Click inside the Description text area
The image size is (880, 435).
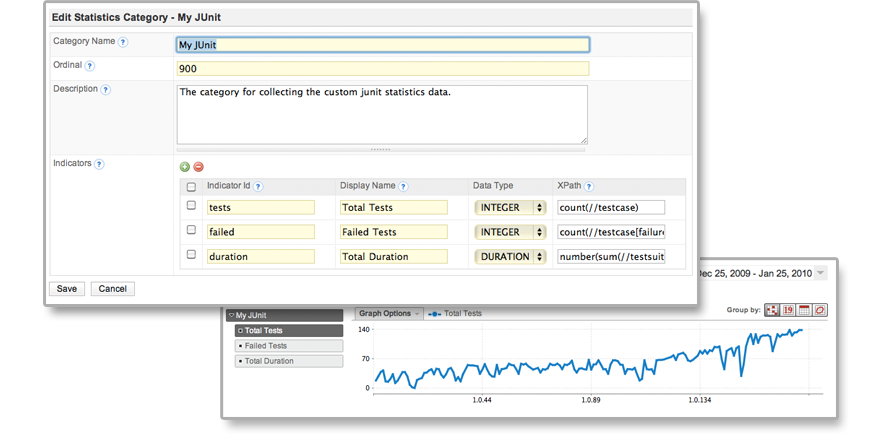pos(382,115)
